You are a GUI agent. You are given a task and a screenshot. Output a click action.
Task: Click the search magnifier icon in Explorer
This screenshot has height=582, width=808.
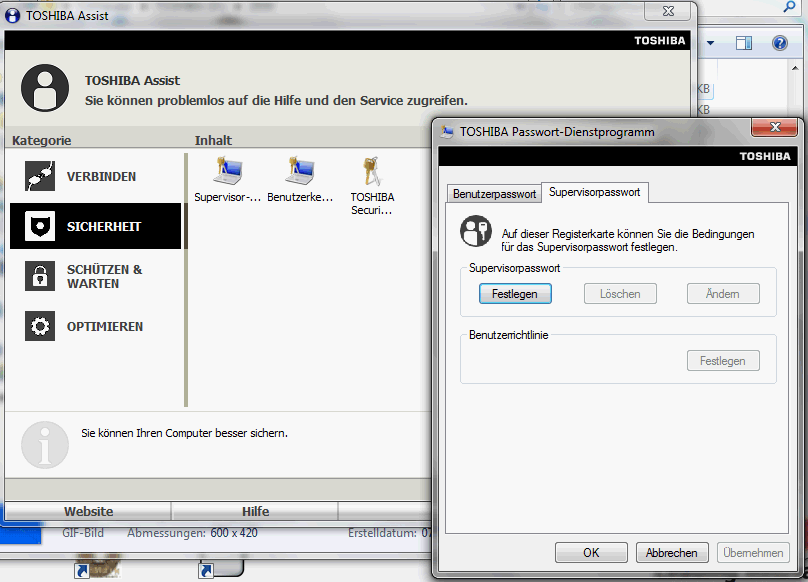[x=789, y=7]
